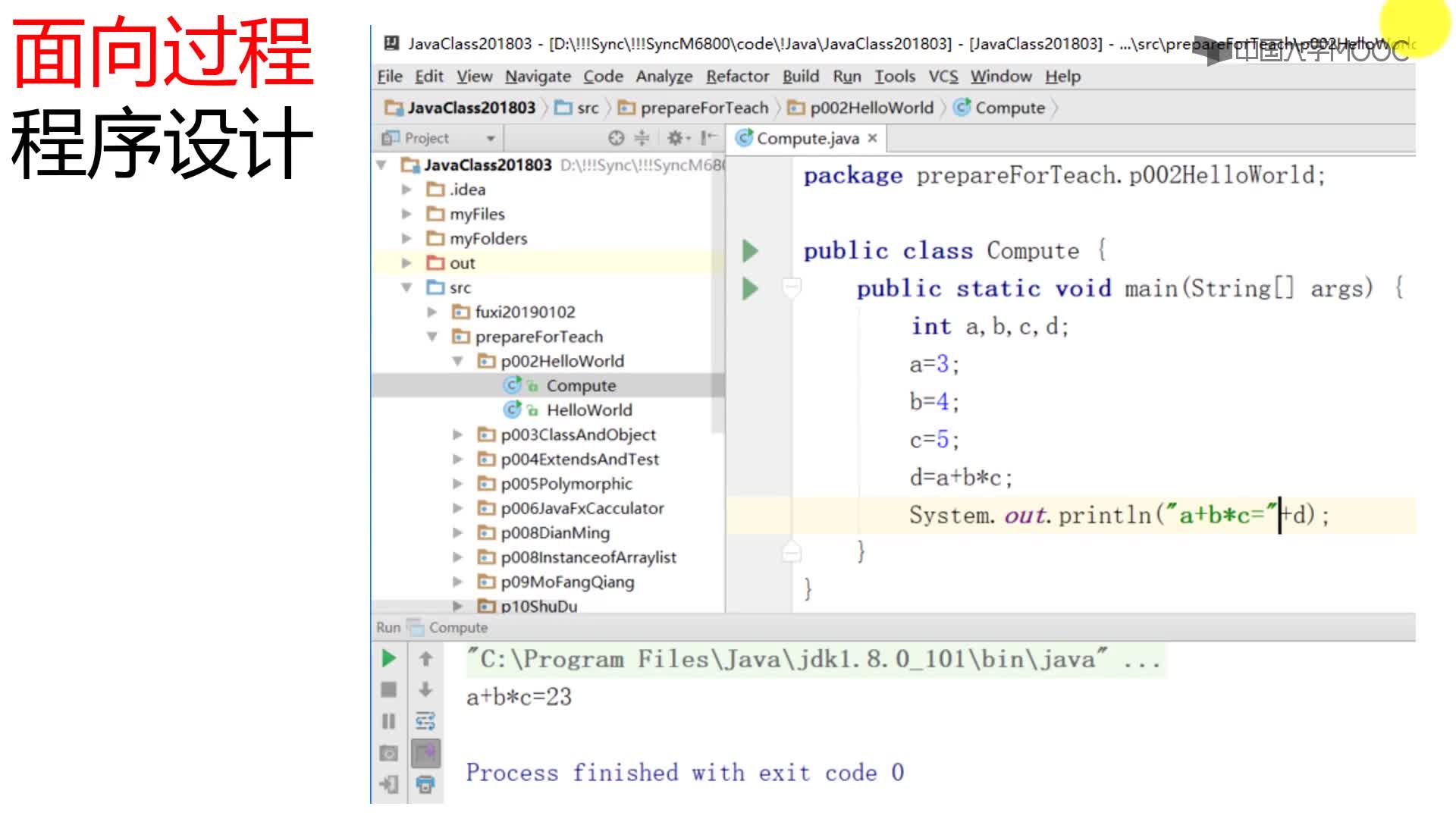Print the Run console output
Viewport: 1456px width, 819px height.
pos(425,784)
